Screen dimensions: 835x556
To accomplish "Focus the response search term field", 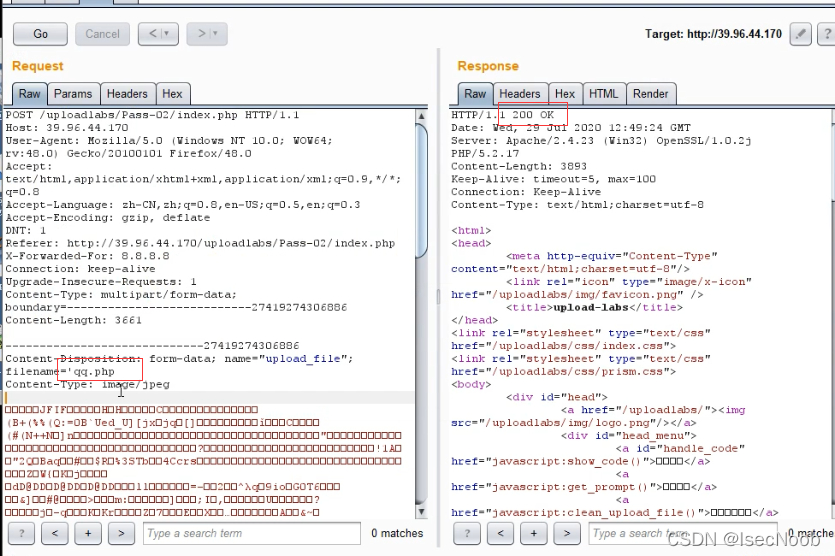I will [683, 533].
